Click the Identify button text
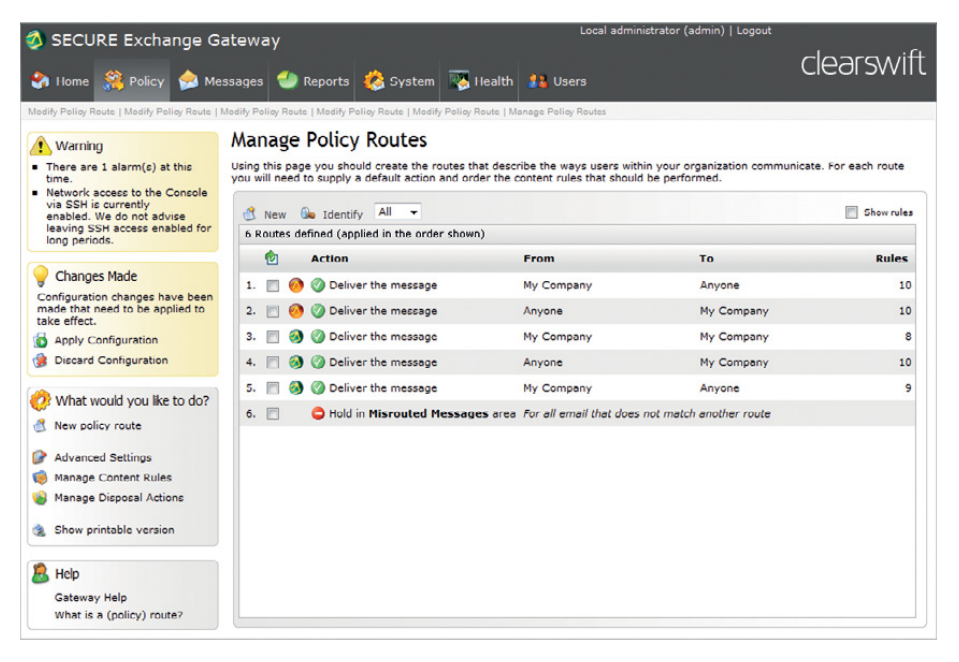 pos(342,215)
